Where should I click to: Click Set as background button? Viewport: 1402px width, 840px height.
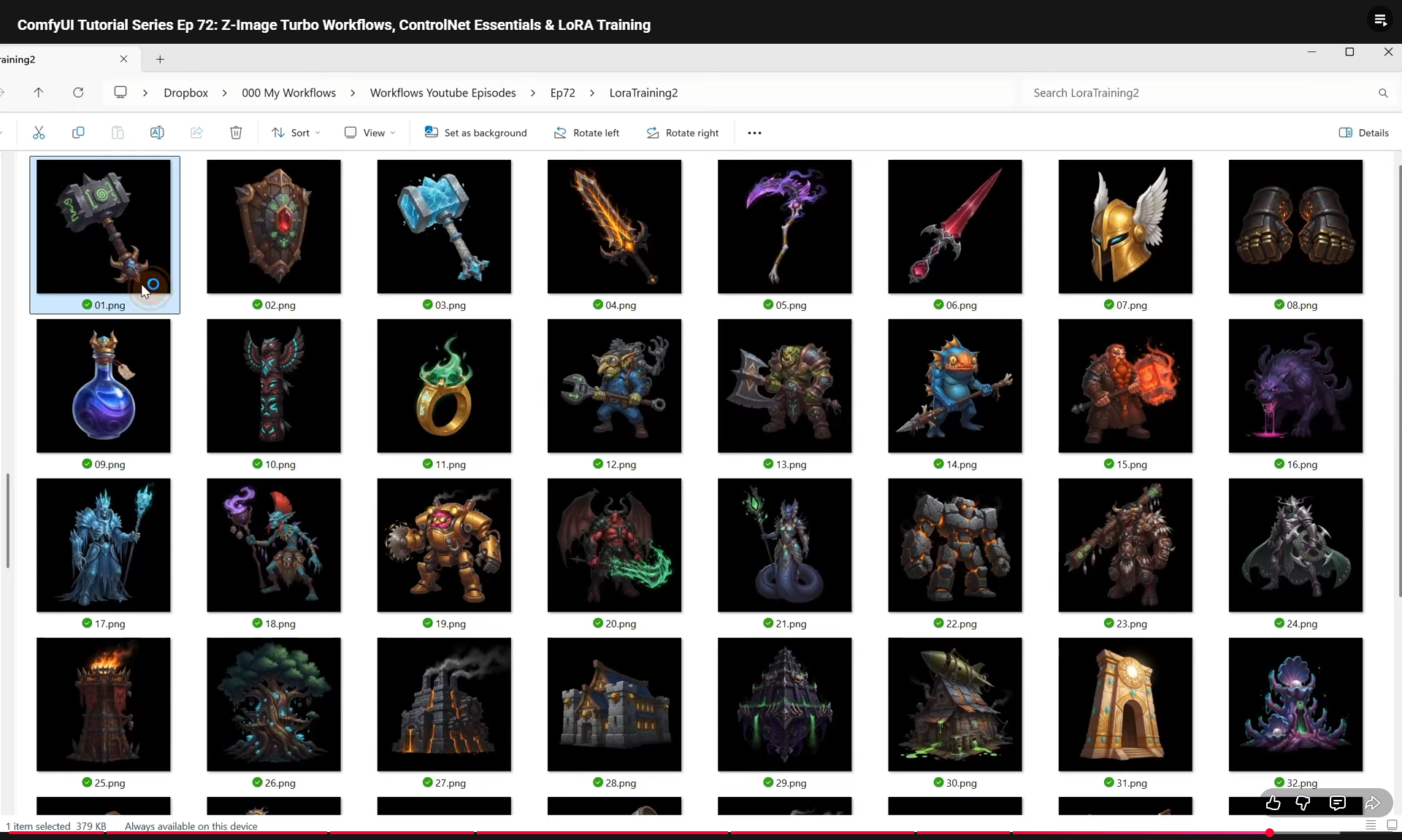point(476,133)
